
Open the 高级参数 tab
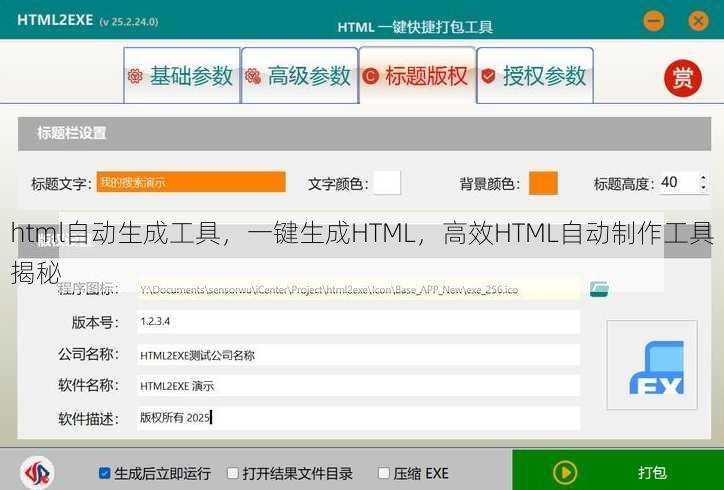300,75
